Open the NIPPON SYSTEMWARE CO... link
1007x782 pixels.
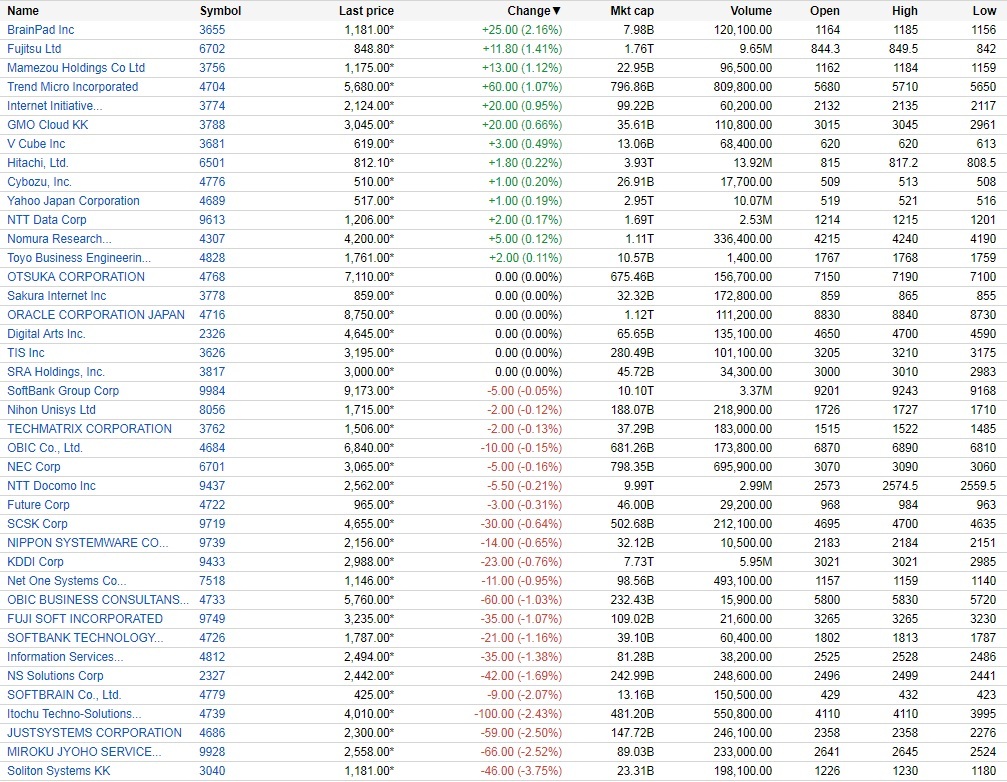click(x=87, y=543)
